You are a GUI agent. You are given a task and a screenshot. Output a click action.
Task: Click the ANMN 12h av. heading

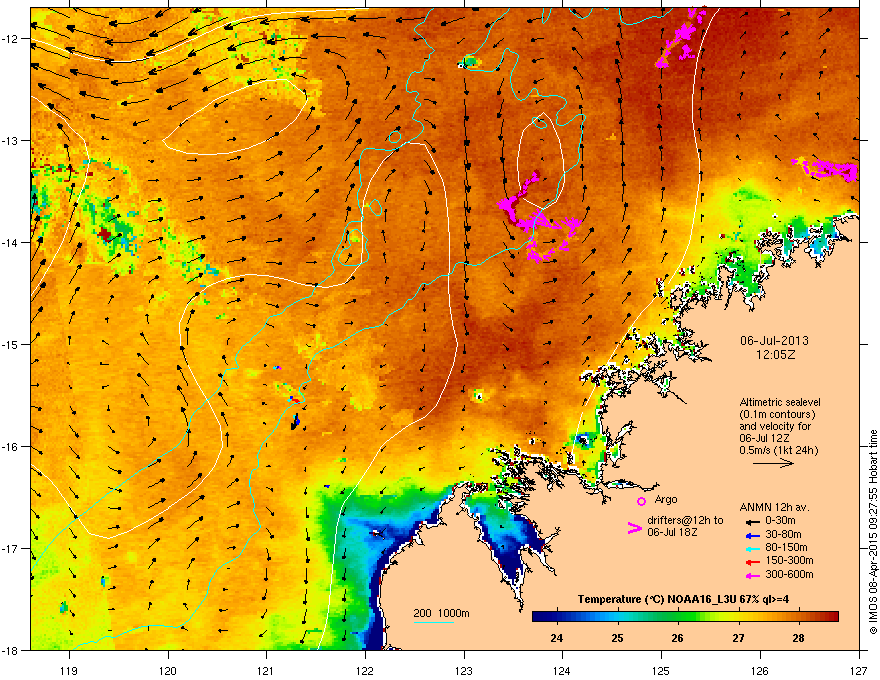(x=774, y=508)
